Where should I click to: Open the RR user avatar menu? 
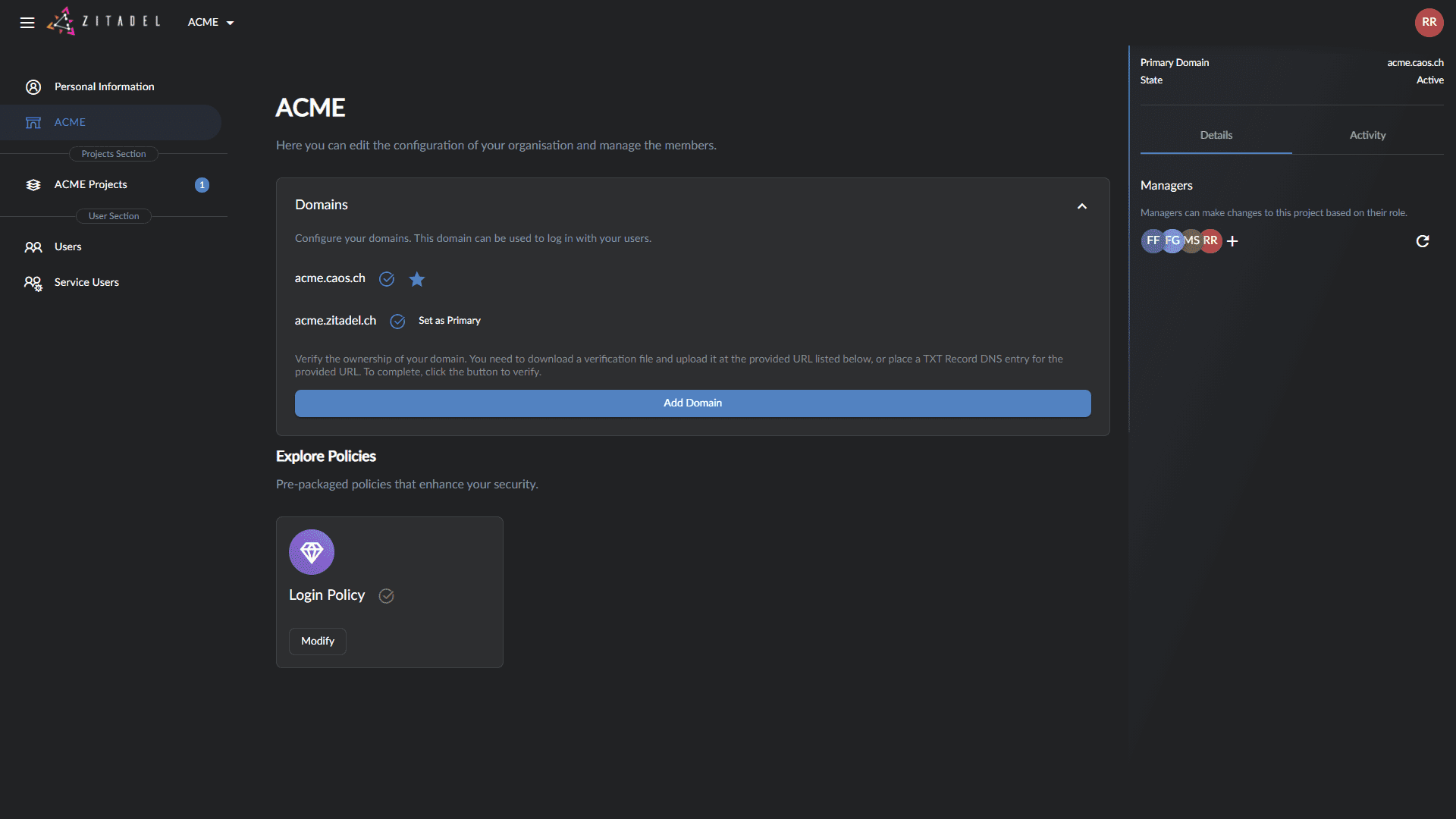[1429, 22]
